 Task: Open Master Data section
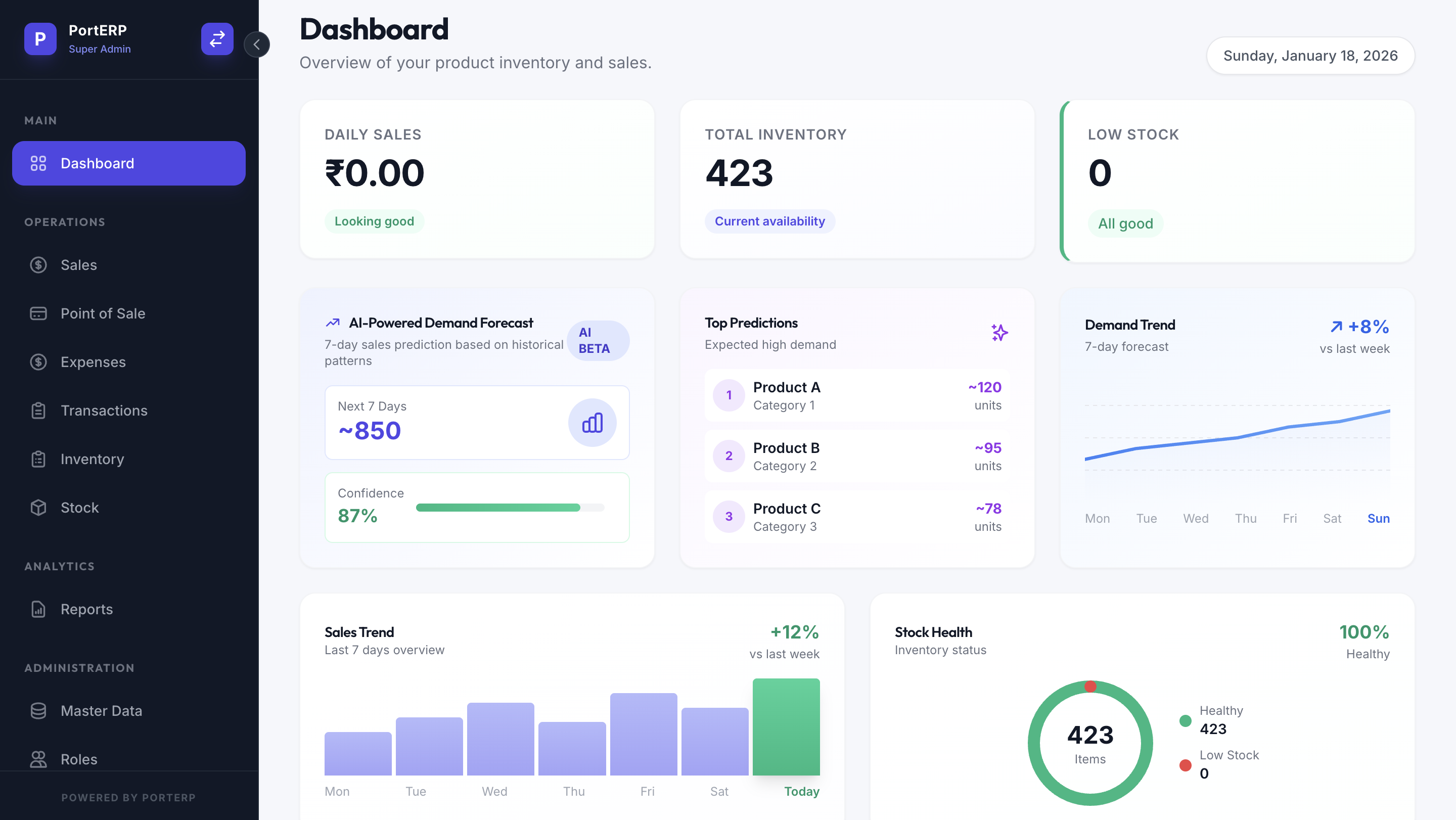point(129,711)
